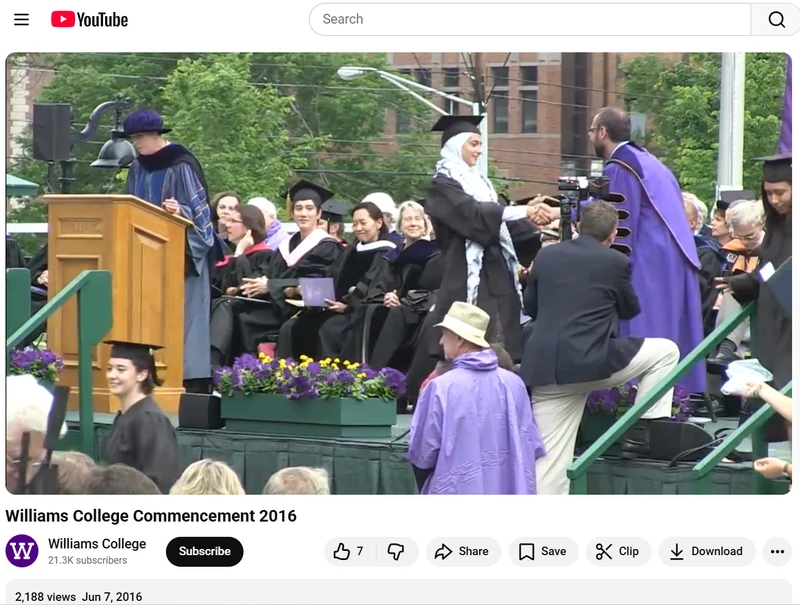Save the video to a playlist

coord(542,551)
